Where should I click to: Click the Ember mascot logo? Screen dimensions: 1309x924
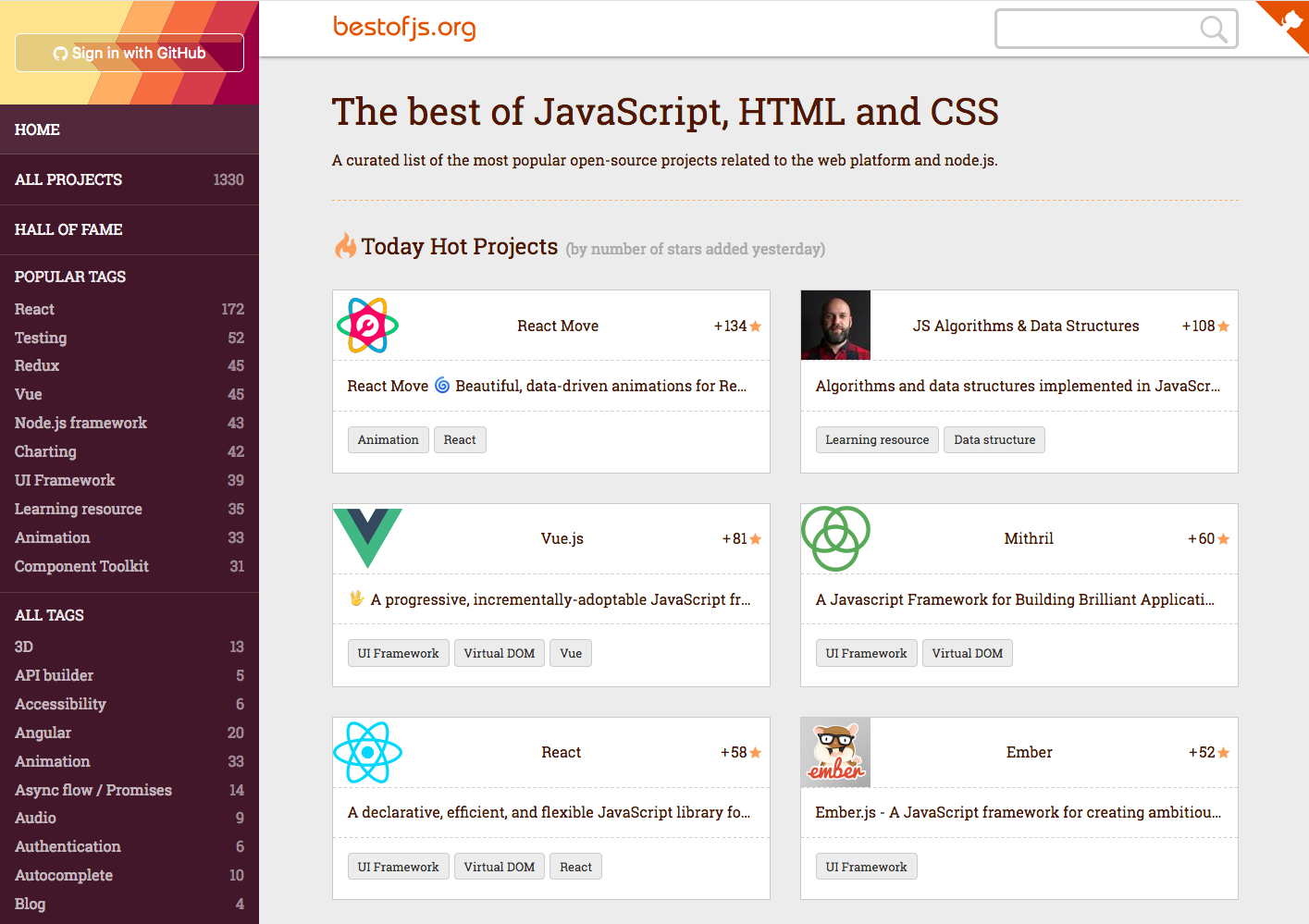[835, 752]
